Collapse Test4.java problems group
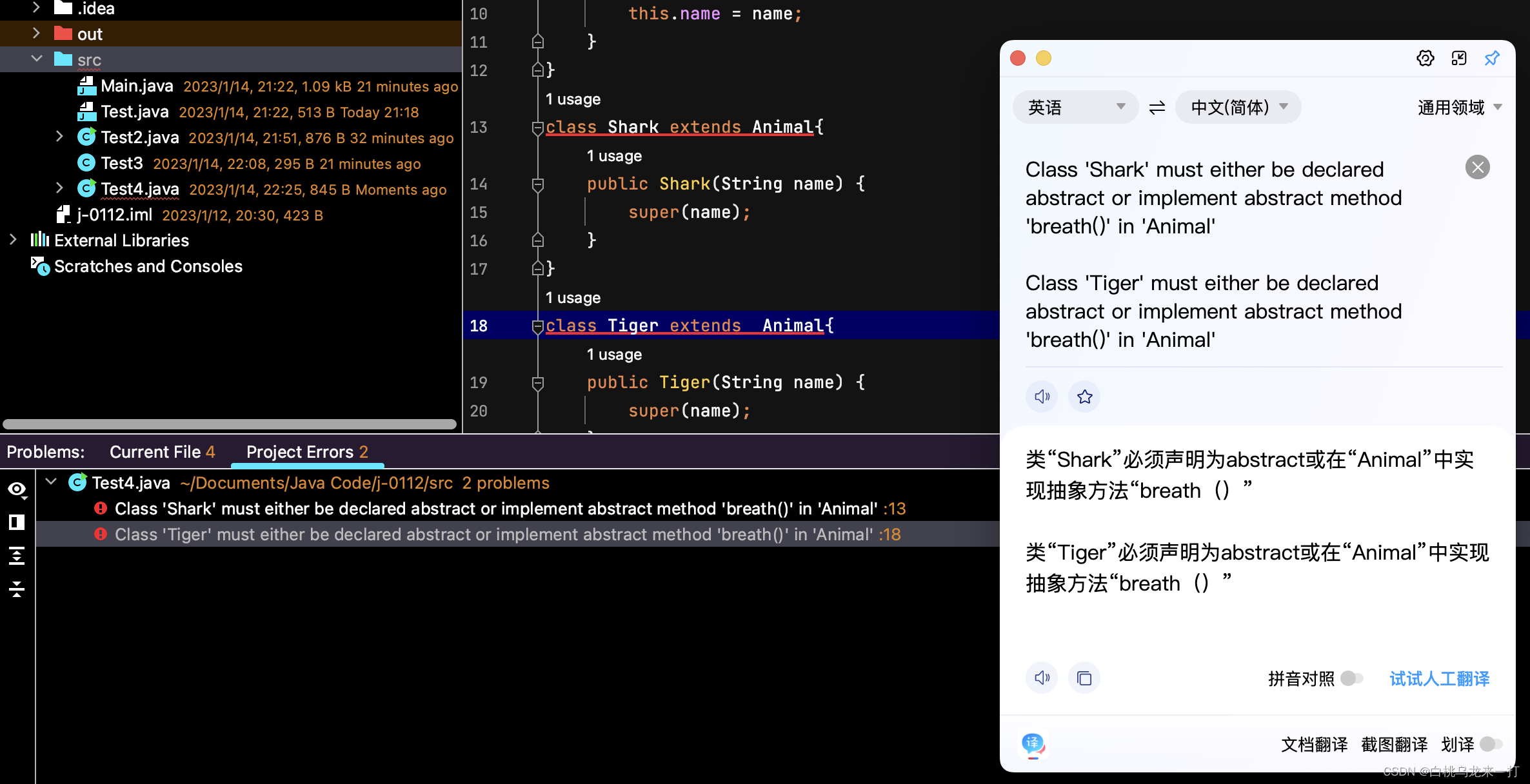1530x784 pixels. [52, 482]
